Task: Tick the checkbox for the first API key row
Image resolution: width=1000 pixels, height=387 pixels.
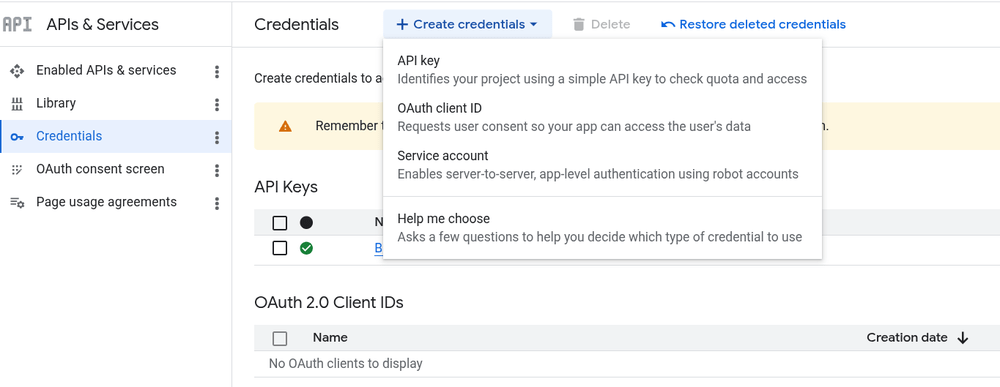Action: pyautogui.click(x=279, y=248)
